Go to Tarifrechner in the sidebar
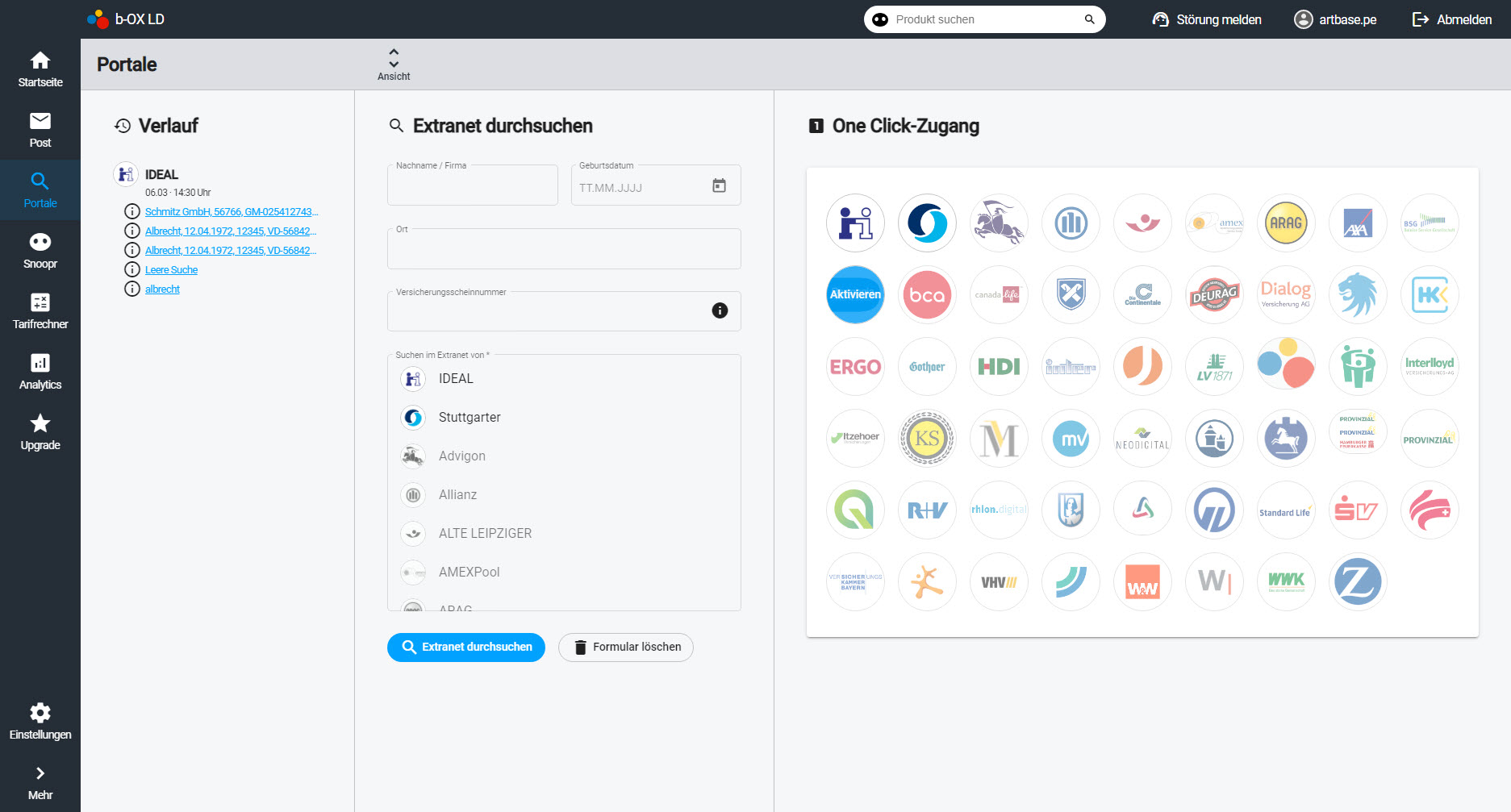 (40, 311)
